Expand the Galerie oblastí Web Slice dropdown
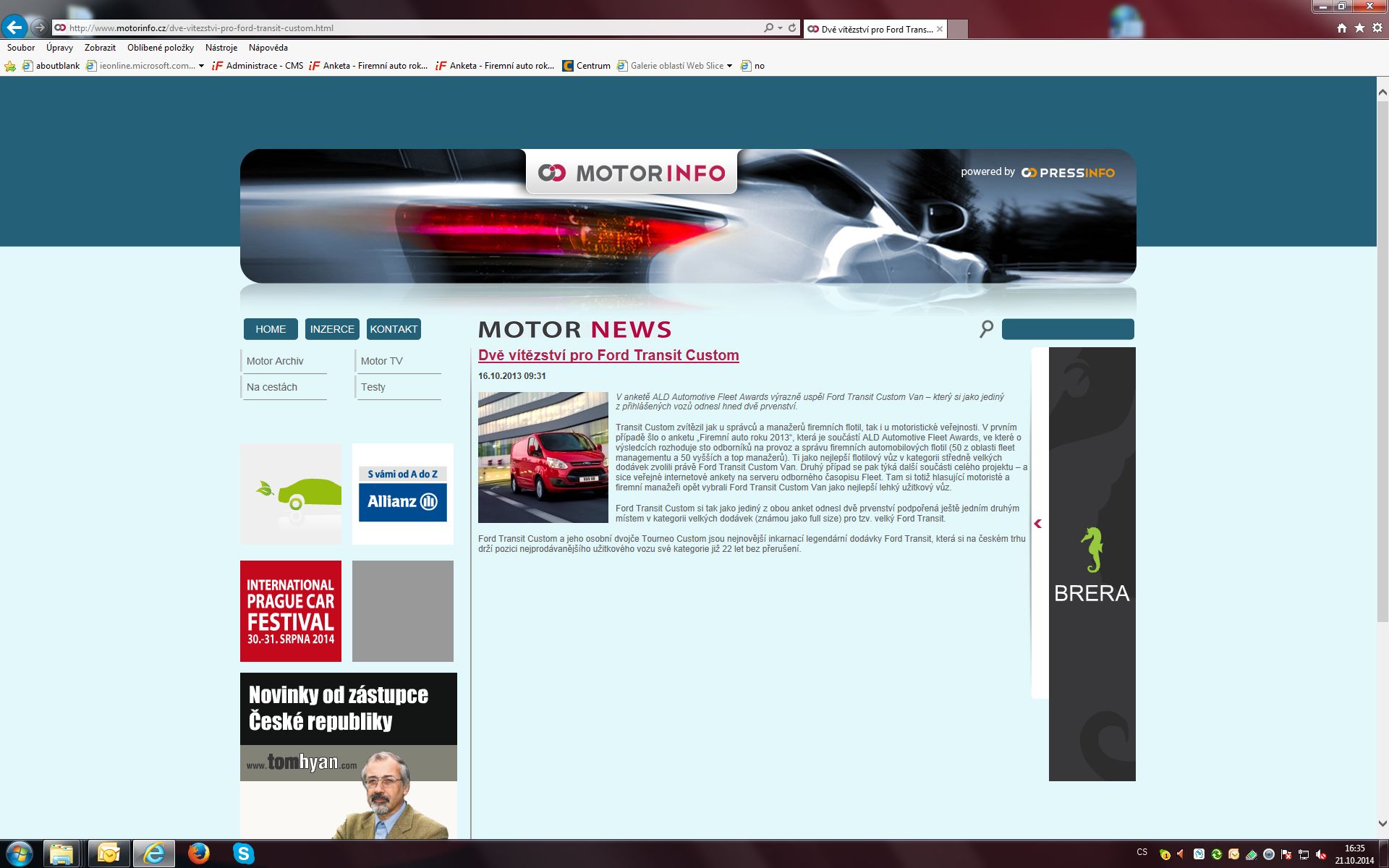Image resolution: width=1389 pixels, height=868 pixels. 729,66
